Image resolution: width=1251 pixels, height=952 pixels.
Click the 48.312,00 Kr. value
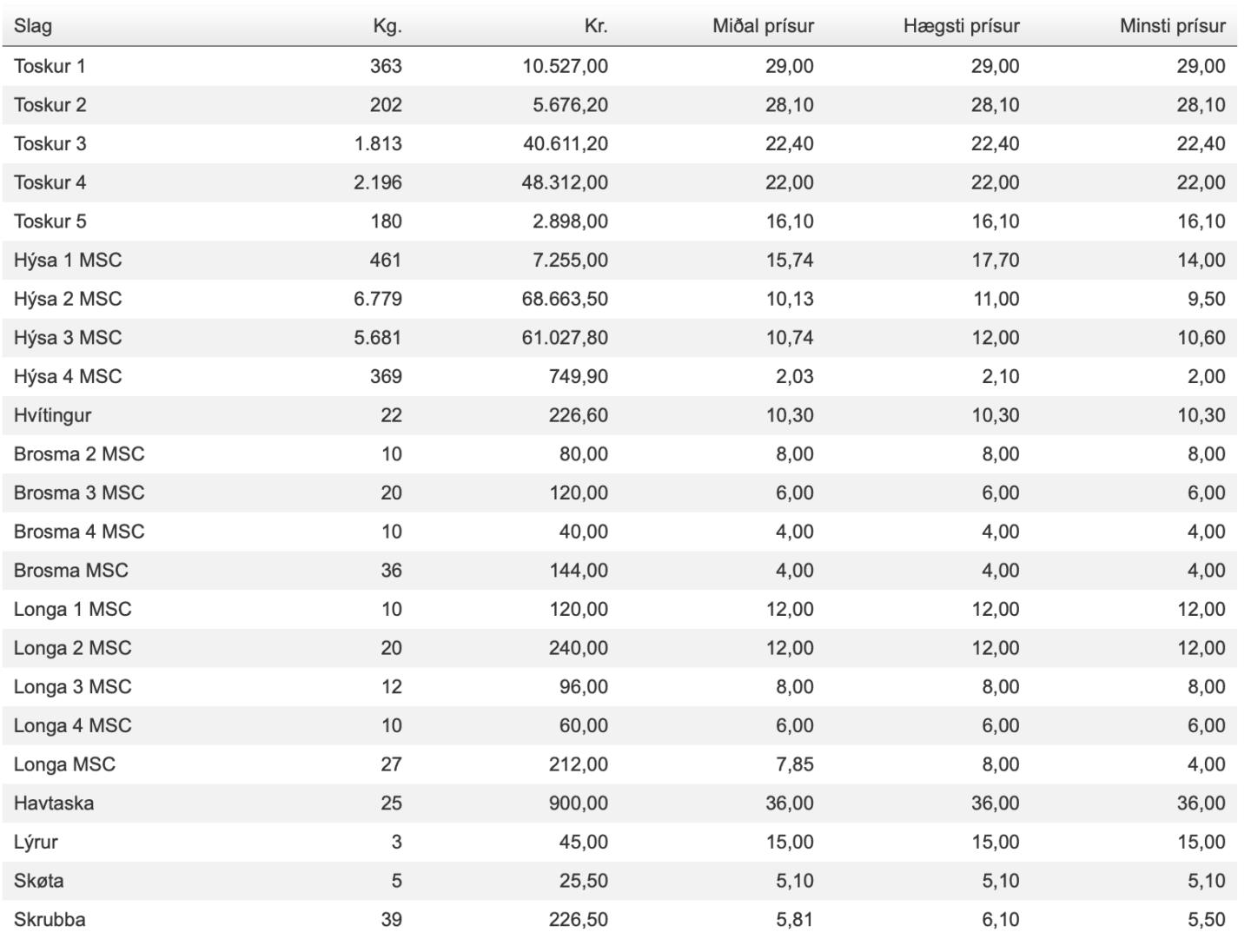click(565, 182)
